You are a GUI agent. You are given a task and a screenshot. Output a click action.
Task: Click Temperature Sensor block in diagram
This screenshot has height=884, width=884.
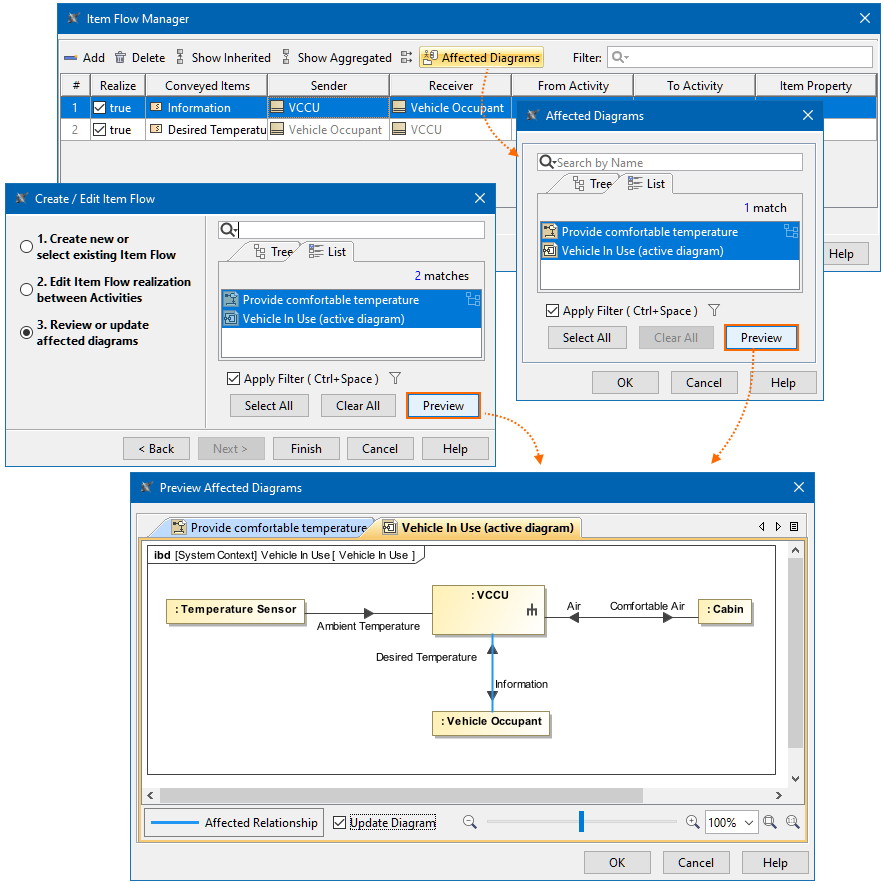pos(236,611)
